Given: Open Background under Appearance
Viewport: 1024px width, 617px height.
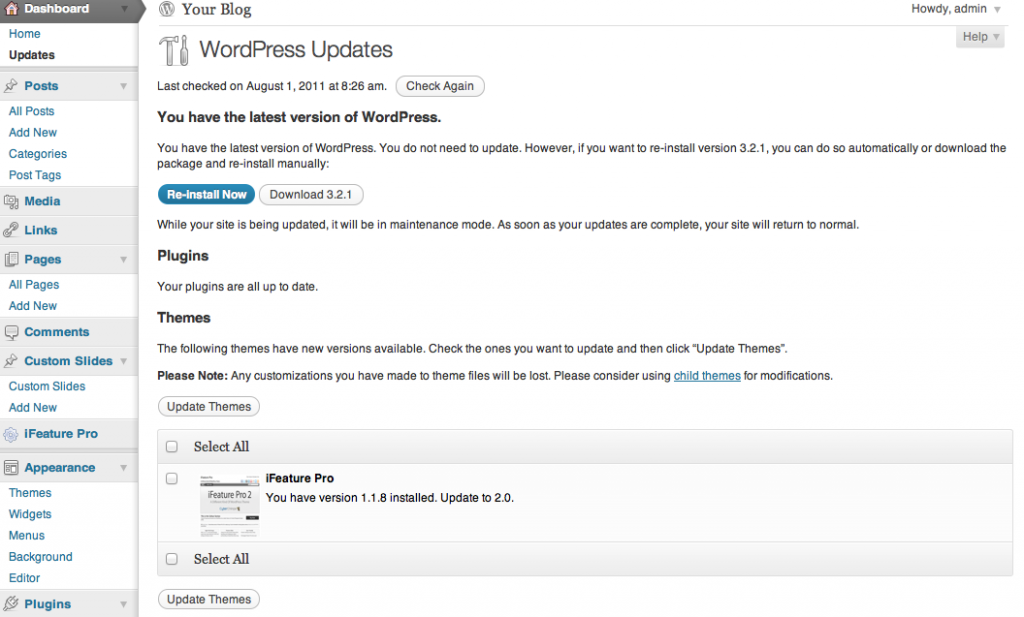Looking at the screenshot, I should click(40, 557).
